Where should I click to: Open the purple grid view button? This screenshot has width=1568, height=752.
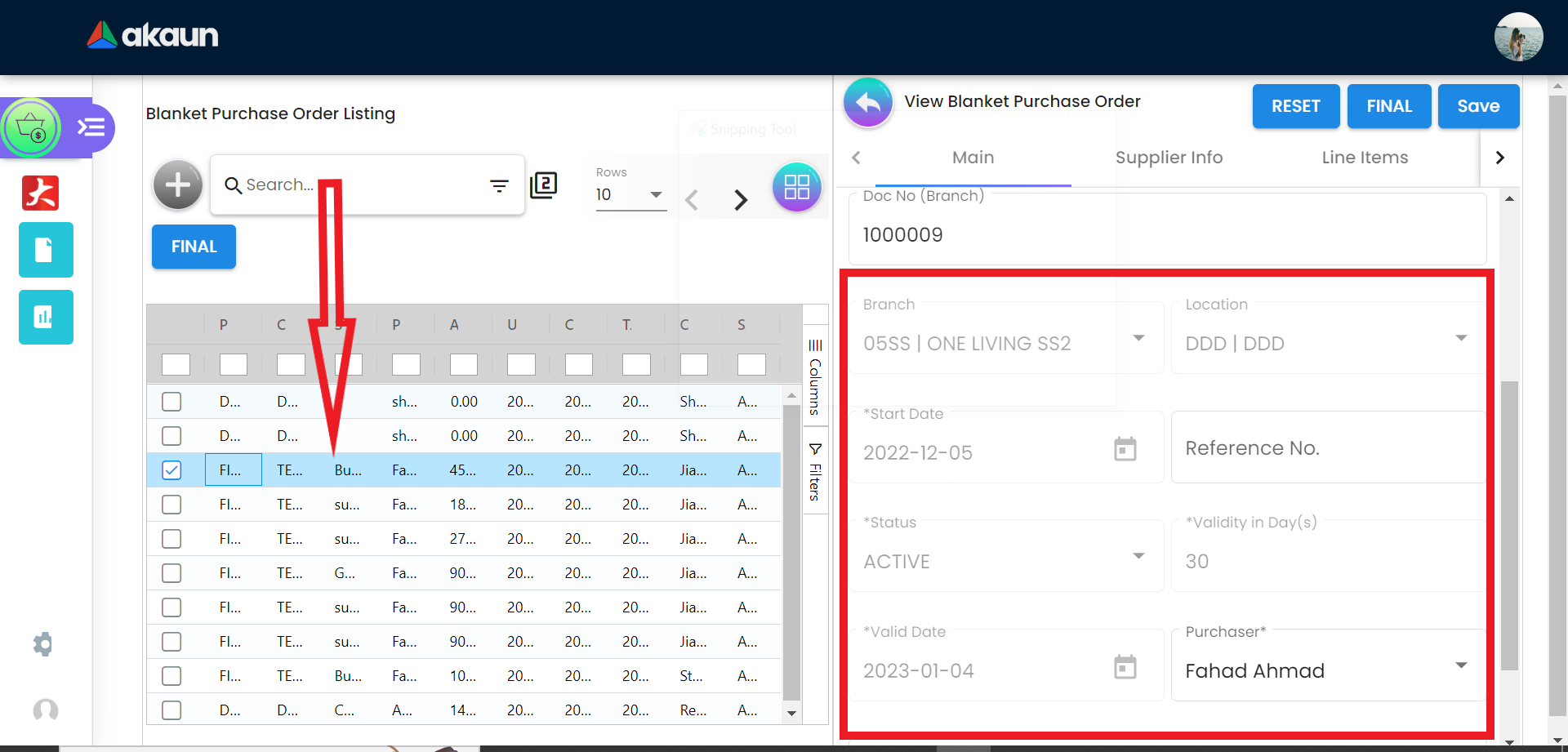(797, 187)
